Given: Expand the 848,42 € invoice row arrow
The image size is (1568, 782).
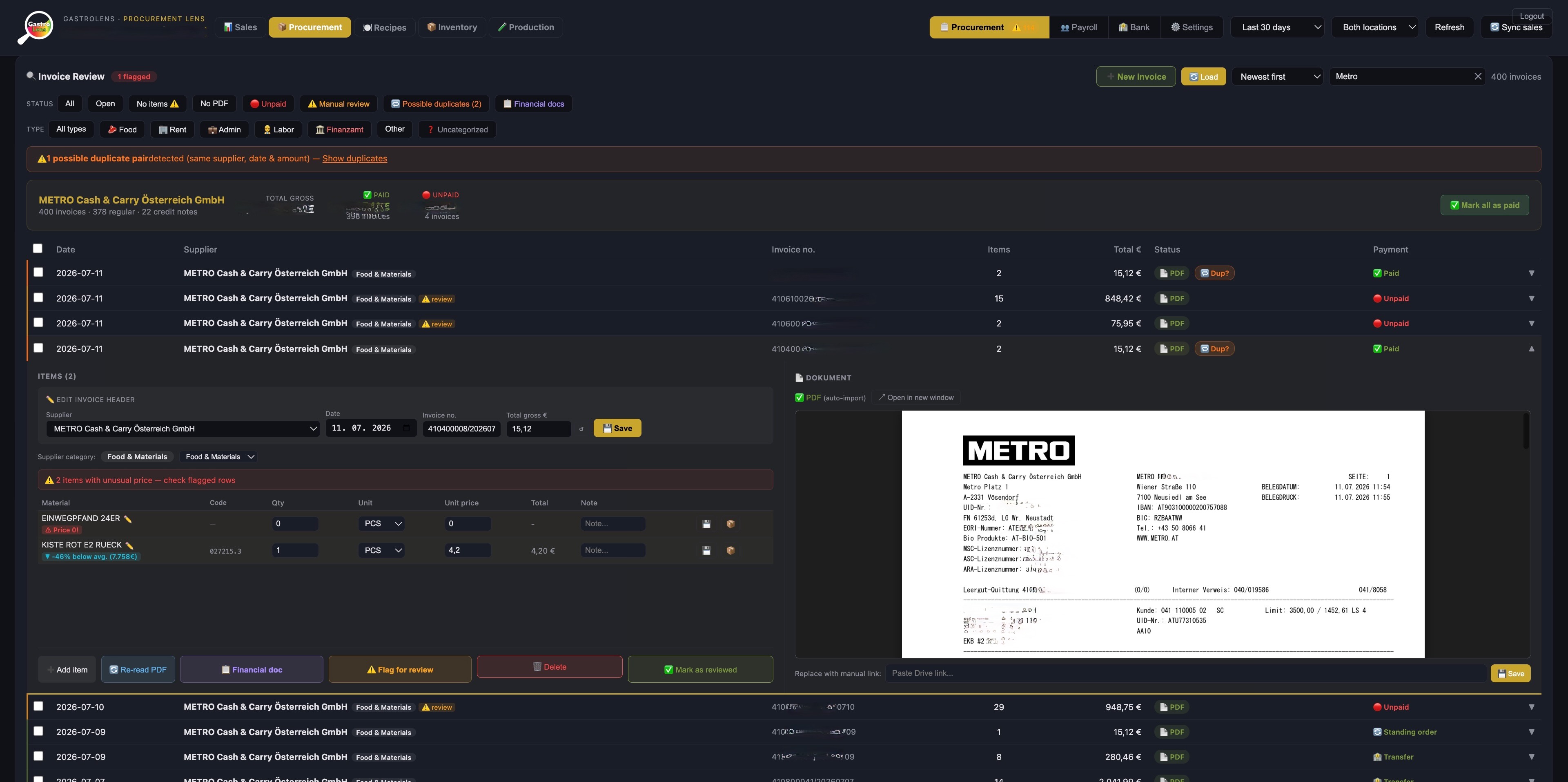Looking at the screenshot, I should pos(1532,298).
